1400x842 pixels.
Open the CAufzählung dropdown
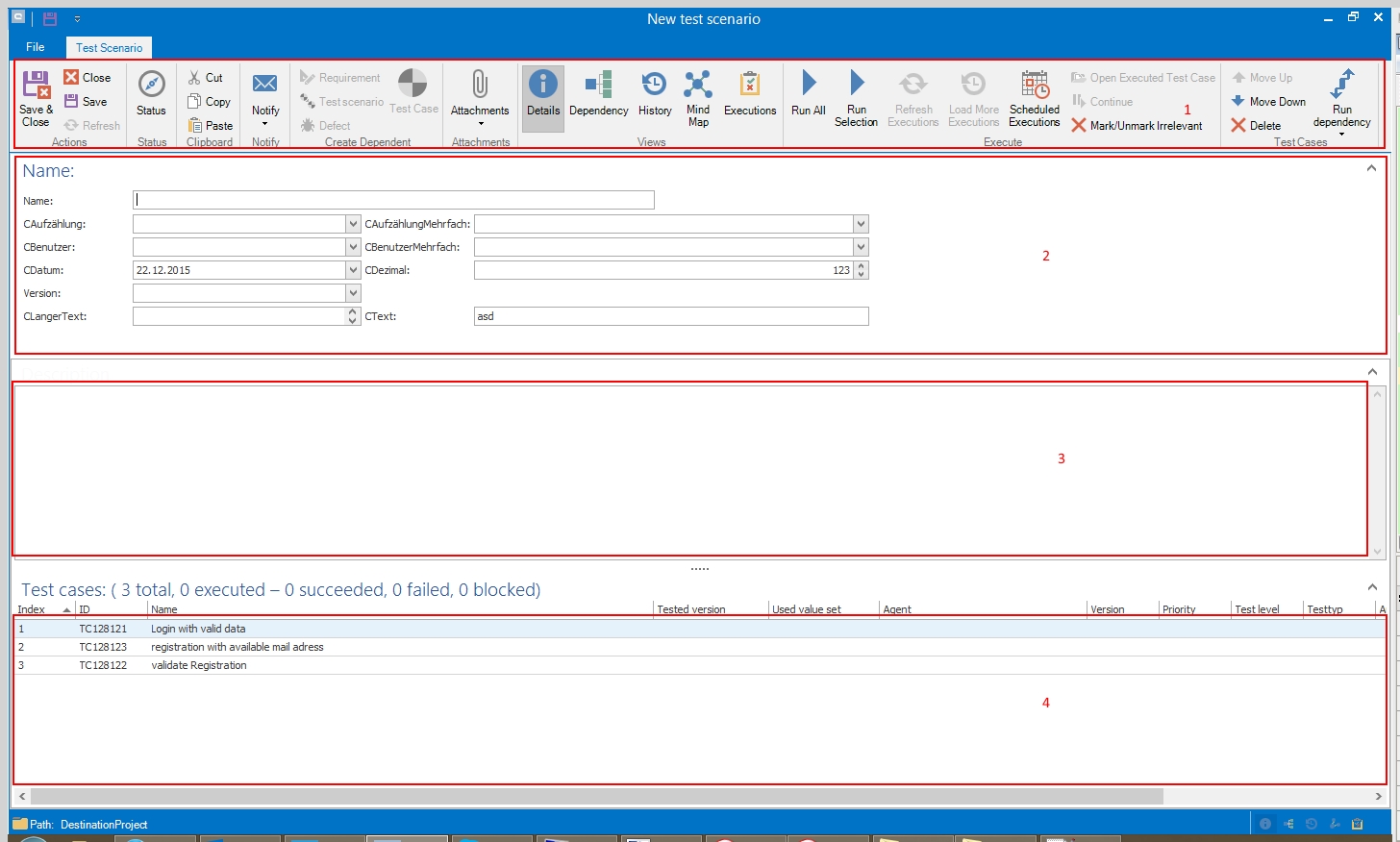353,224
